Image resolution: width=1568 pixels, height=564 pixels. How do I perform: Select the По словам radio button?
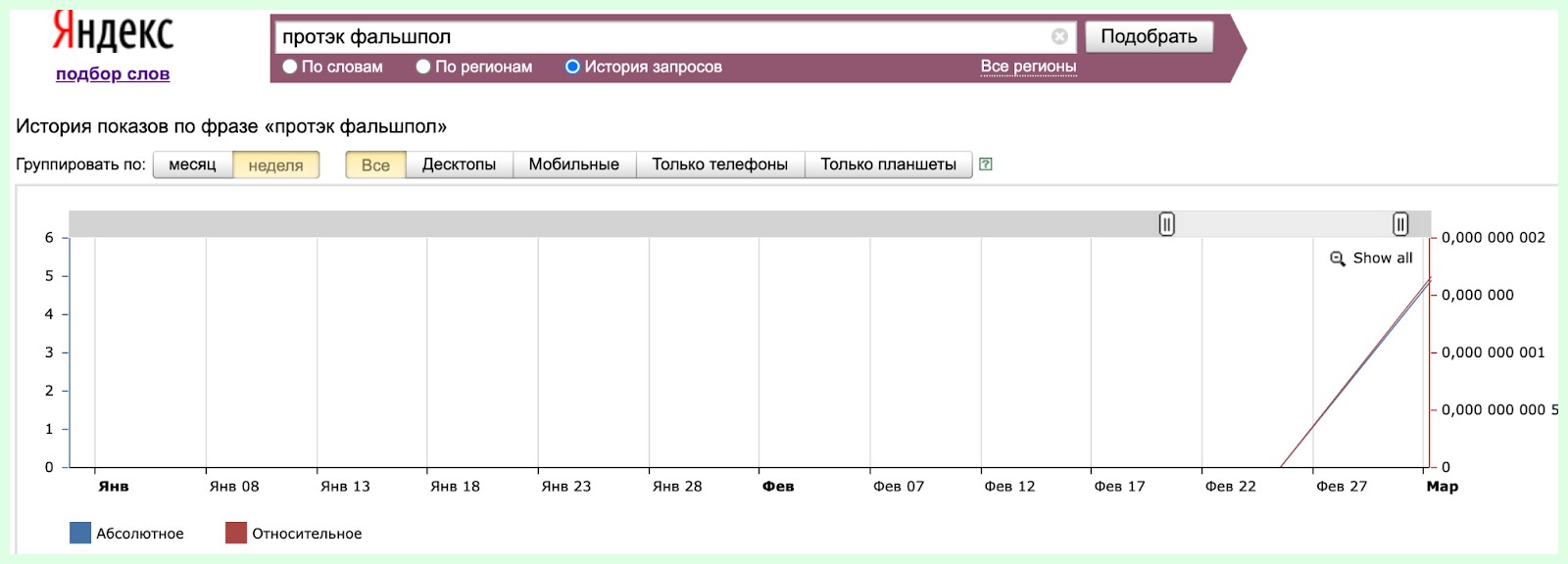290,67
